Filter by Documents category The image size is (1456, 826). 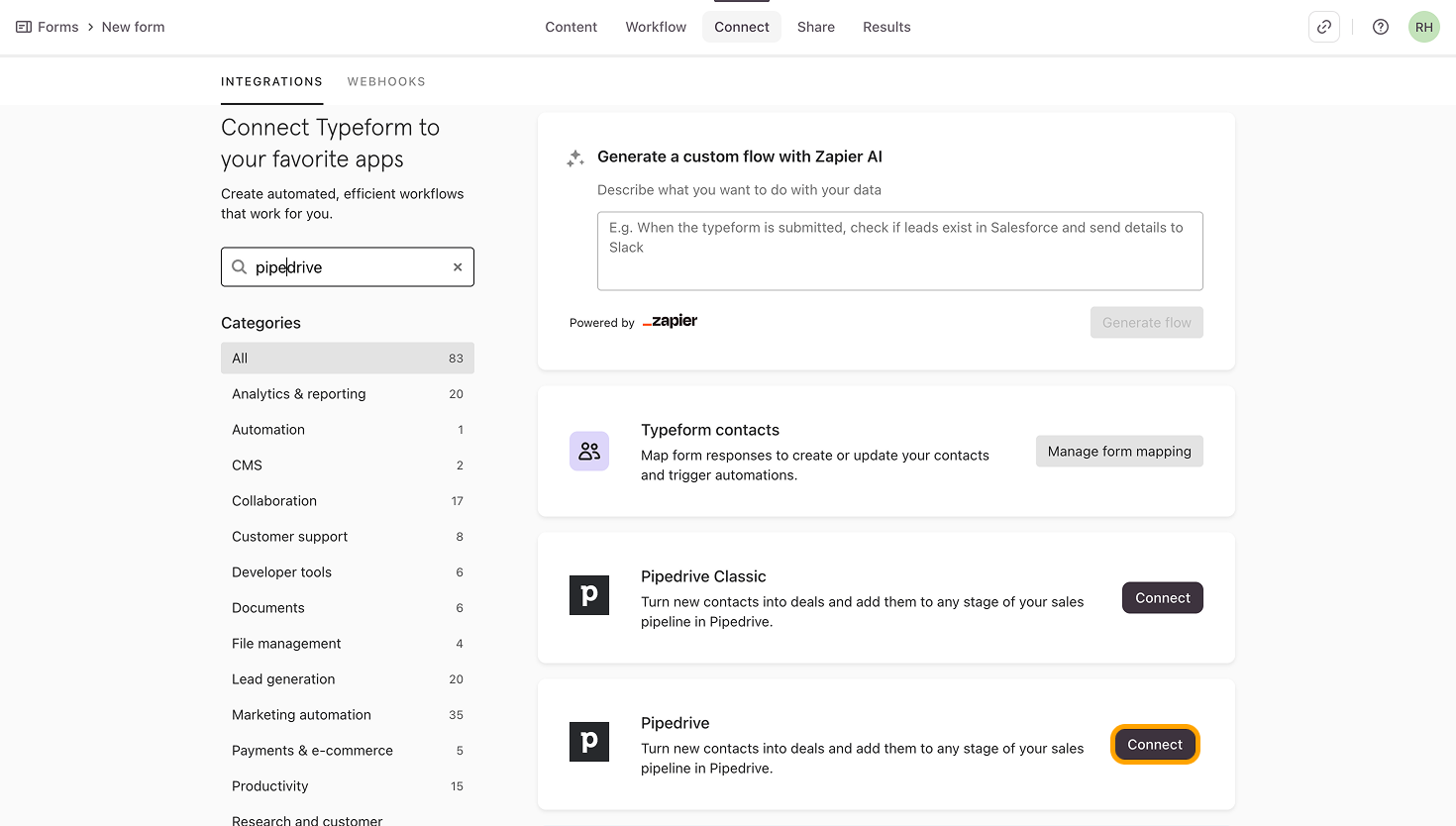pos(348,608)
